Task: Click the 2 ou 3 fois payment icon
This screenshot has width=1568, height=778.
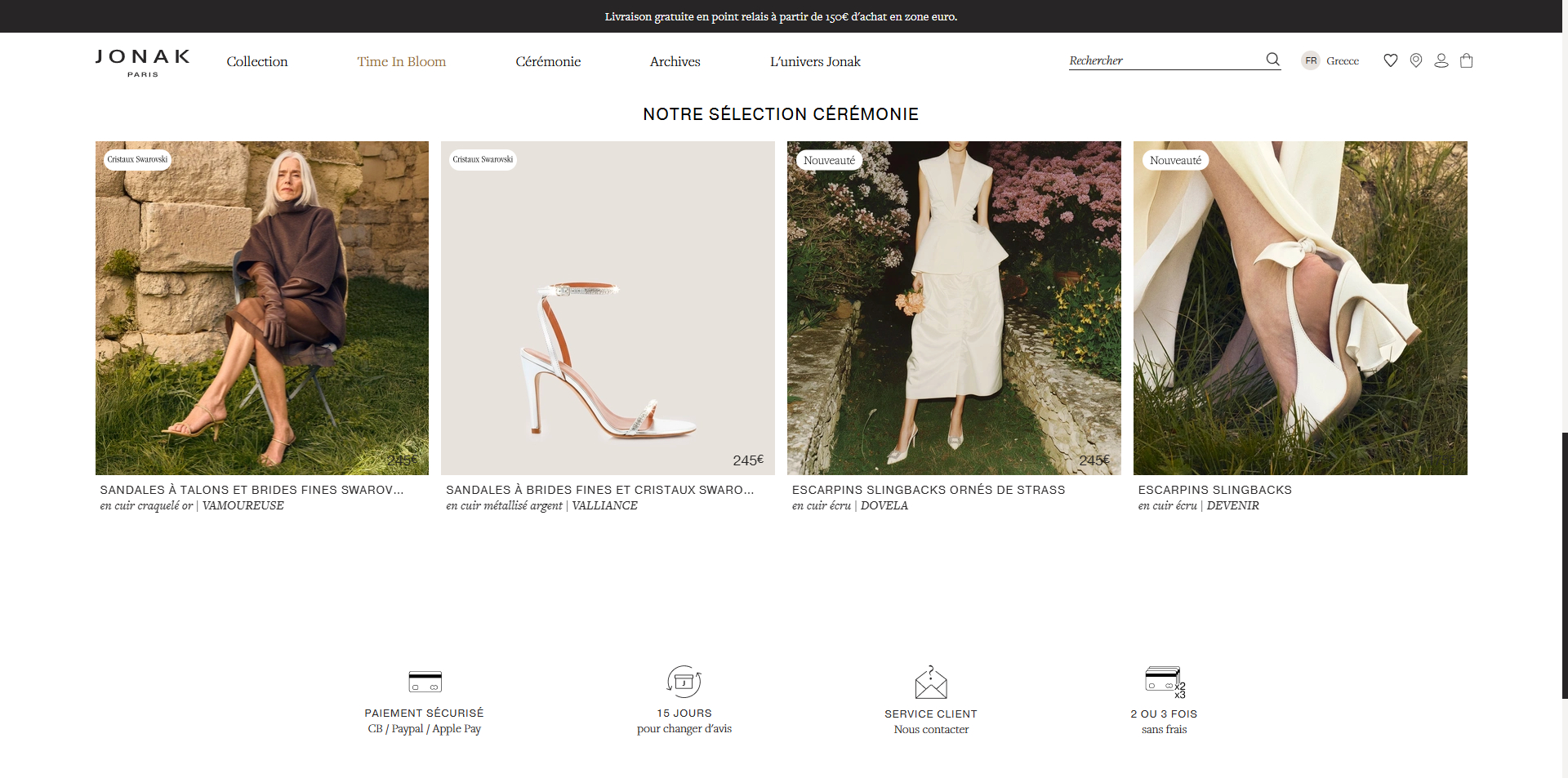Action: pos(1165,682)
